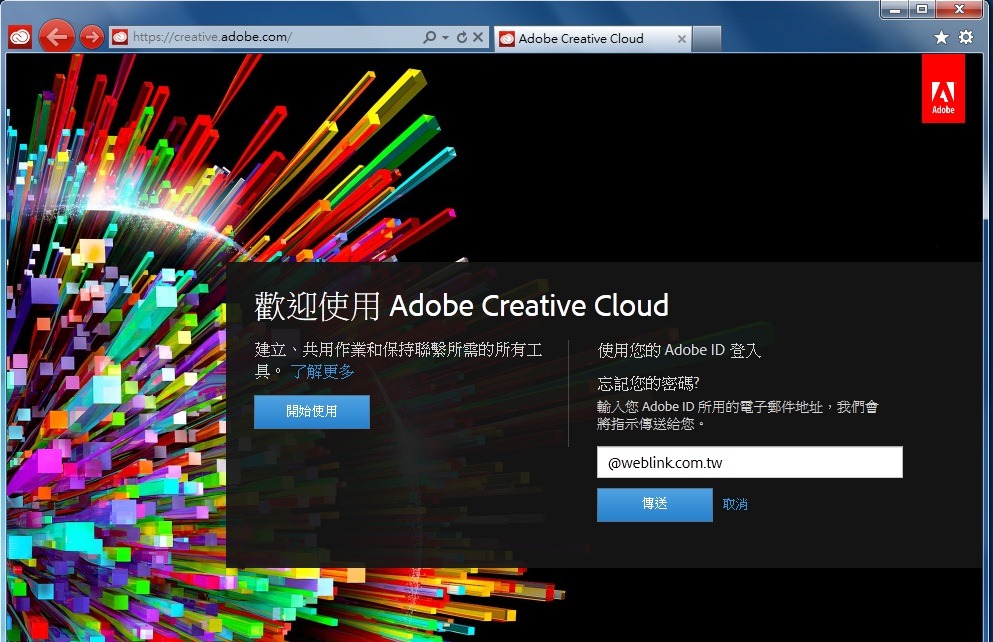Minimize the browser window

895,9
